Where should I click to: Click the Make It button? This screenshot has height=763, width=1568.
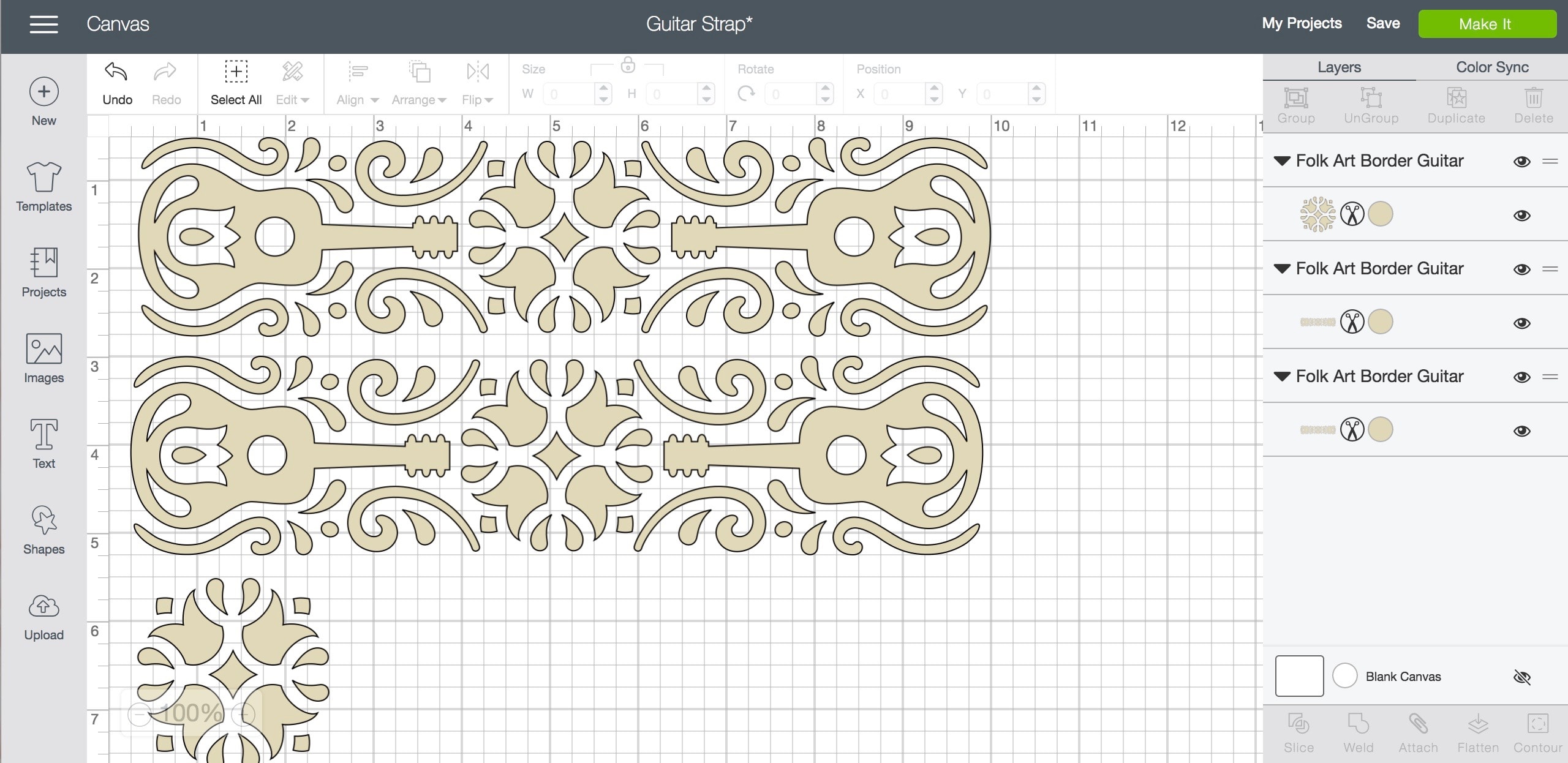pyautogui.click(x=1487, y=24)
